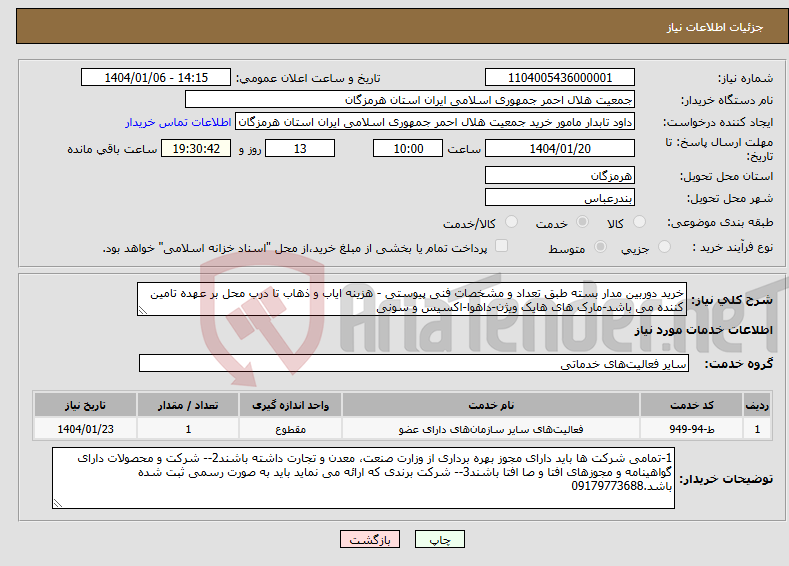Click the deadline hour field 10:00

pyautogui.click(x=408, y=148)
